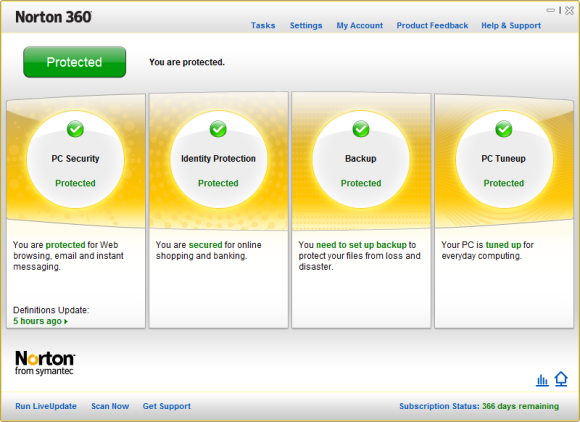Open My Account

[360, 26]
